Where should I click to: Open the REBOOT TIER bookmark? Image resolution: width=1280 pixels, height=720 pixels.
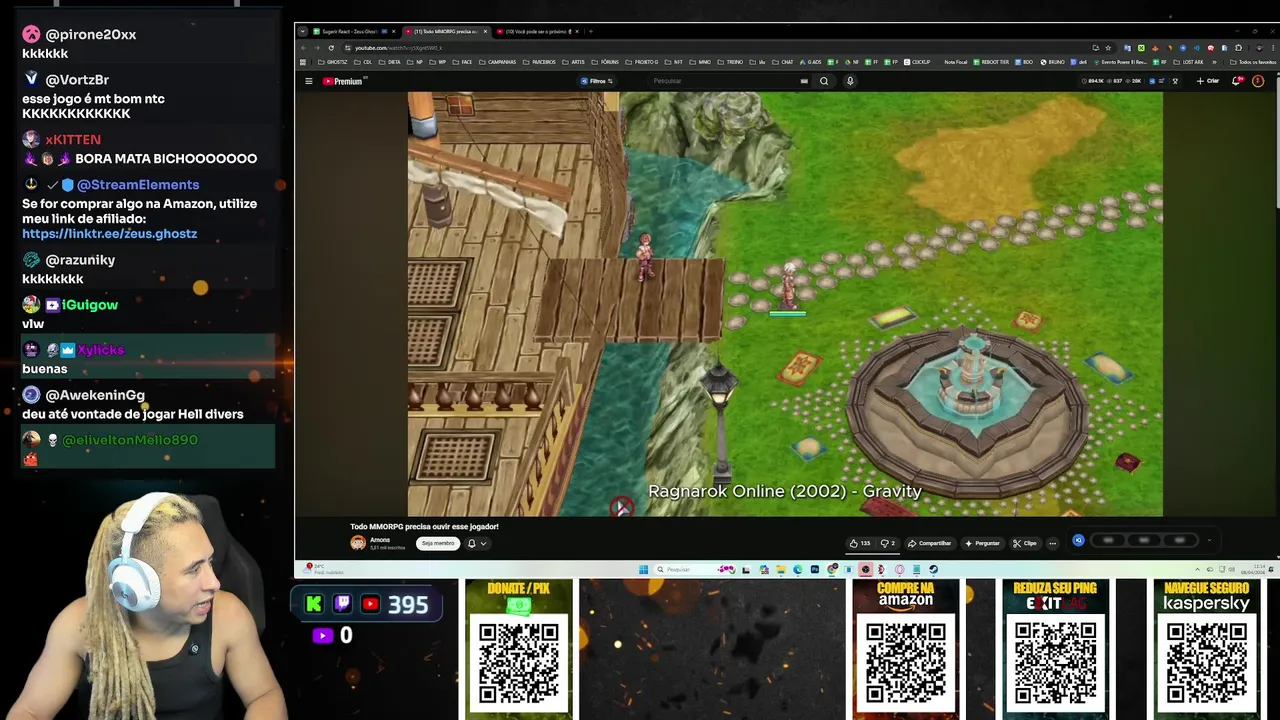(991, 62)
